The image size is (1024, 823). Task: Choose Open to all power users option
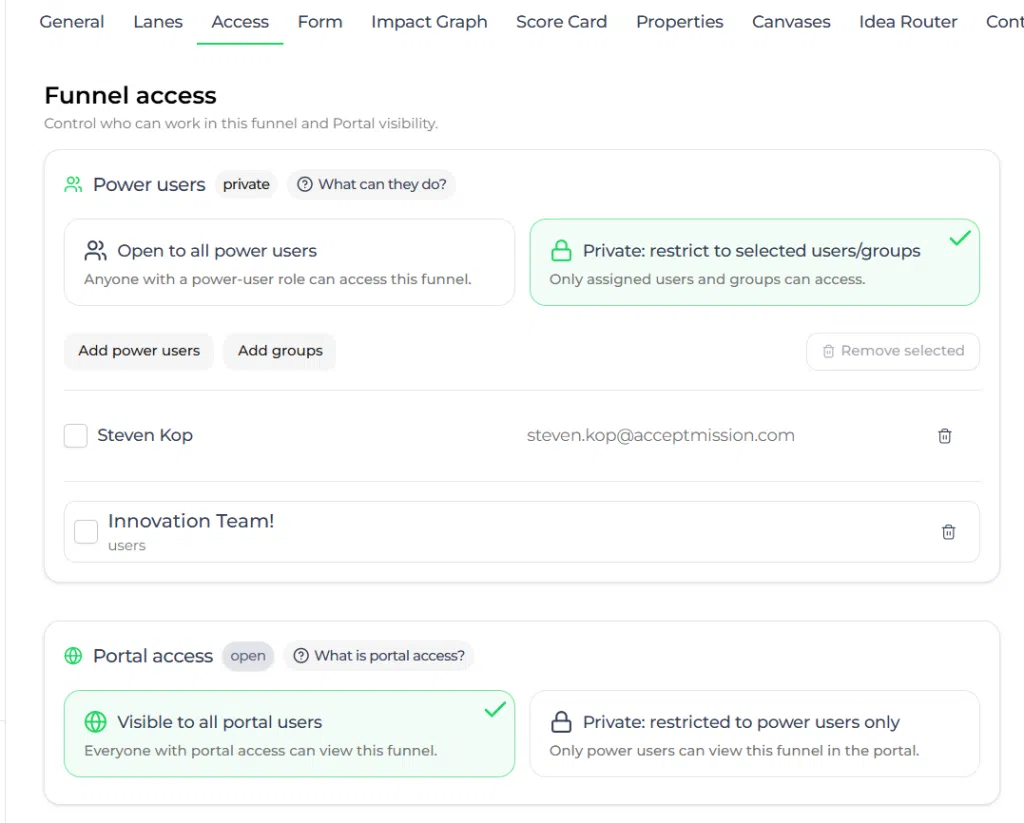click(x=289, y=263)
